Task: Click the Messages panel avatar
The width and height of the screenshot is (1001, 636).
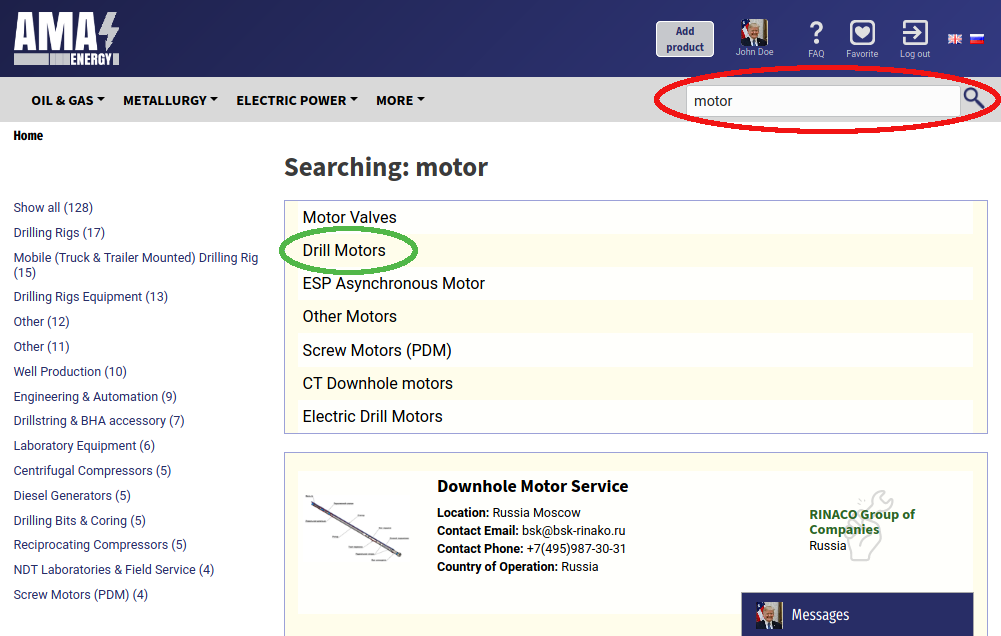Action: (769, 615)
